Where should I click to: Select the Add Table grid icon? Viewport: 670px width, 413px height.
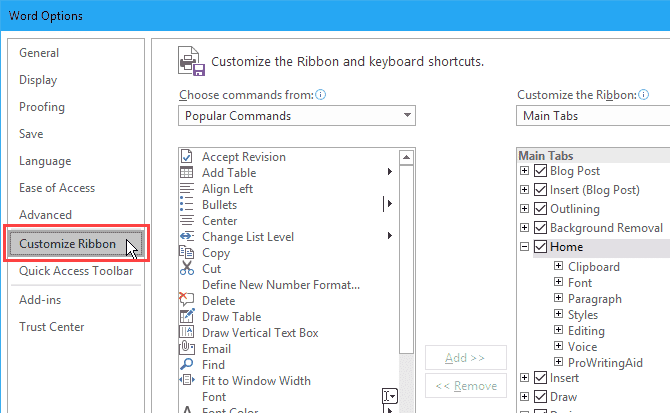pyautogui.click(x=186, y=173)
